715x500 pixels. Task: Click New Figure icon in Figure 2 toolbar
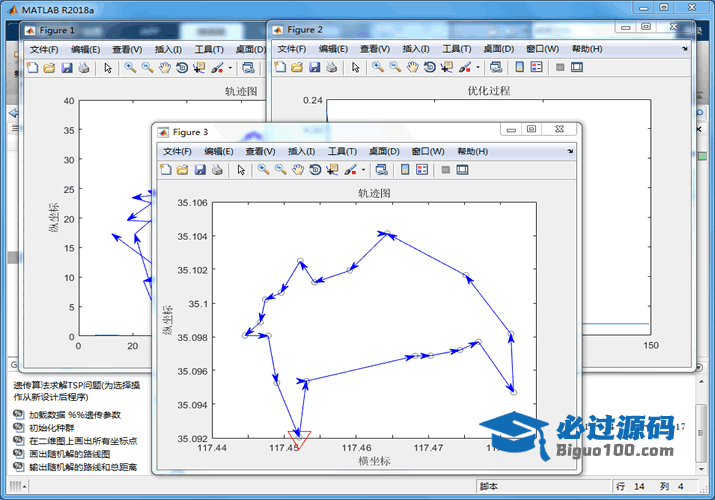coord(280,67)
